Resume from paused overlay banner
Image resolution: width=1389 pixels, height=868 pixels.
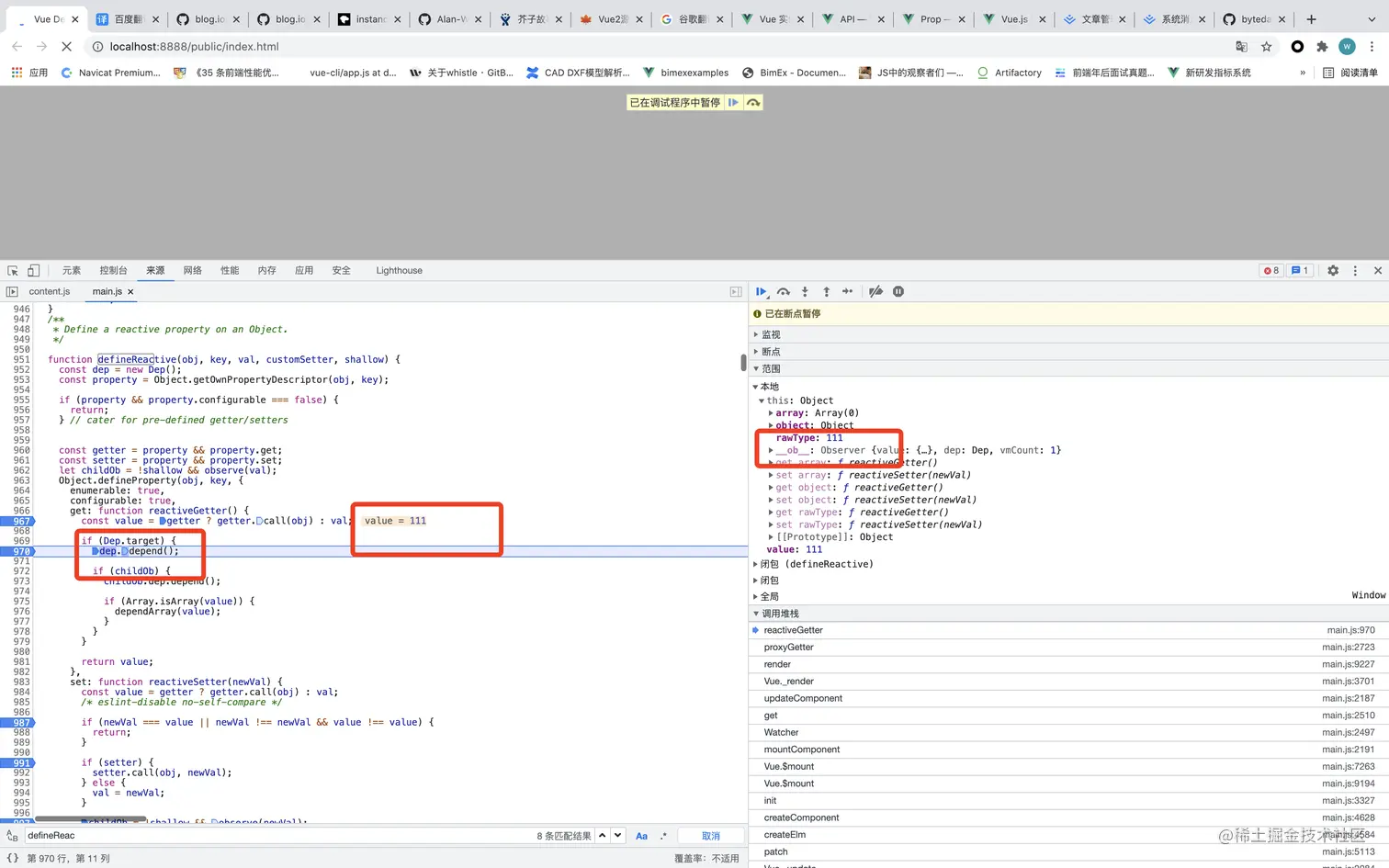(733, 103)
